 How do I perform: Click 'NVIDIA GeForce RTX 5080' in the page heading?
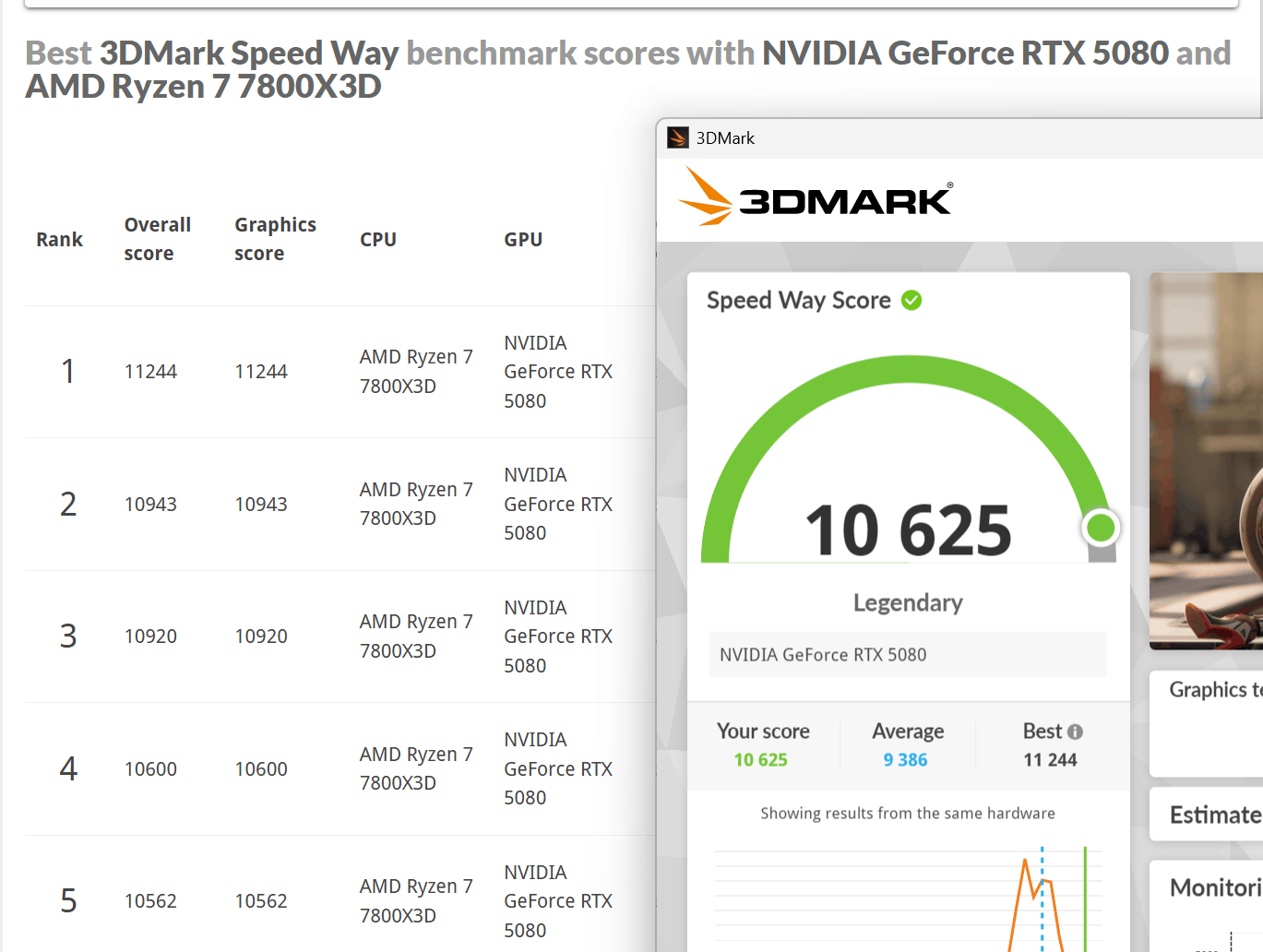coord(965,54)
